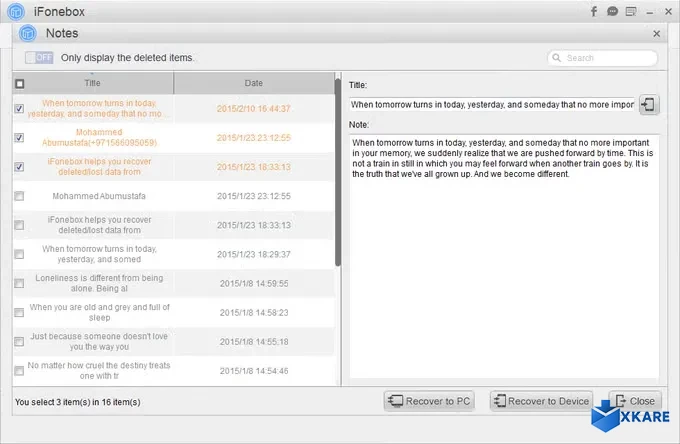The height and width of the screenshot is (444, 680).
Task: Uncheck the orange Mohammed Abumustafa(+971566095059) note
Action: pos(19,137)
